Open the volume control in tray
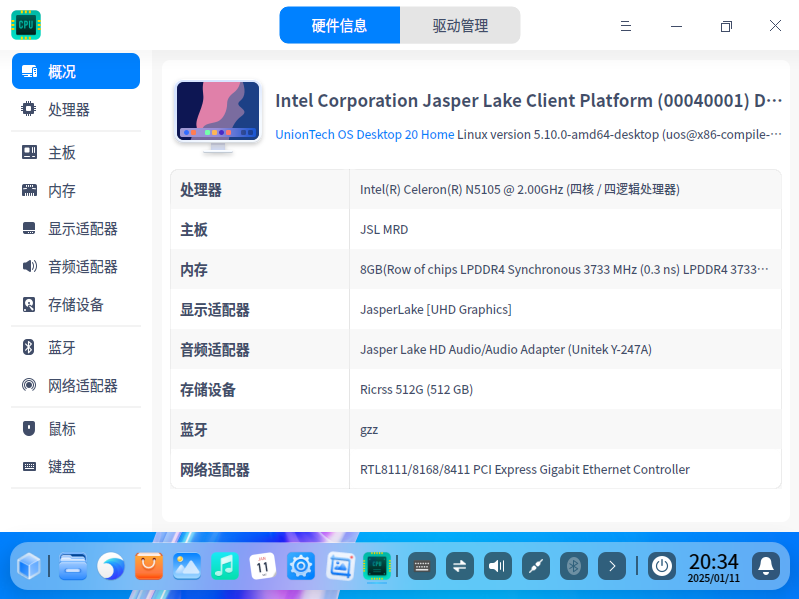 click(x=498, y=566)
